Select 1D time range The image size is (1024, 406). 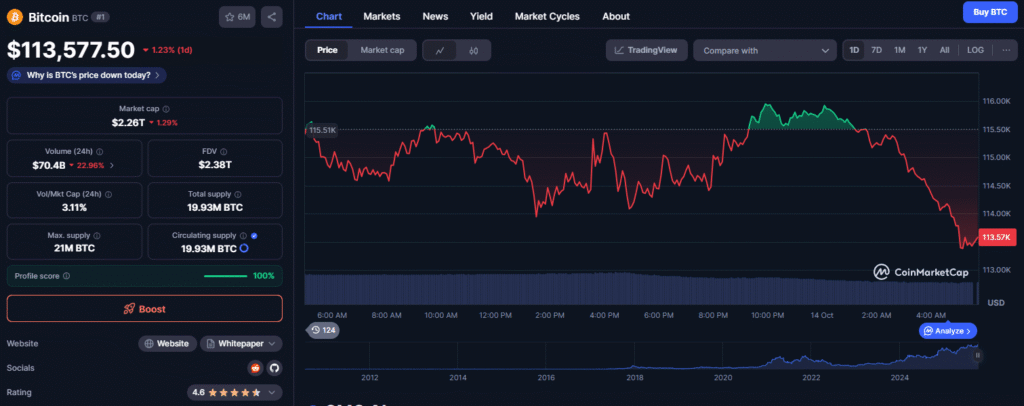point(854,50)
